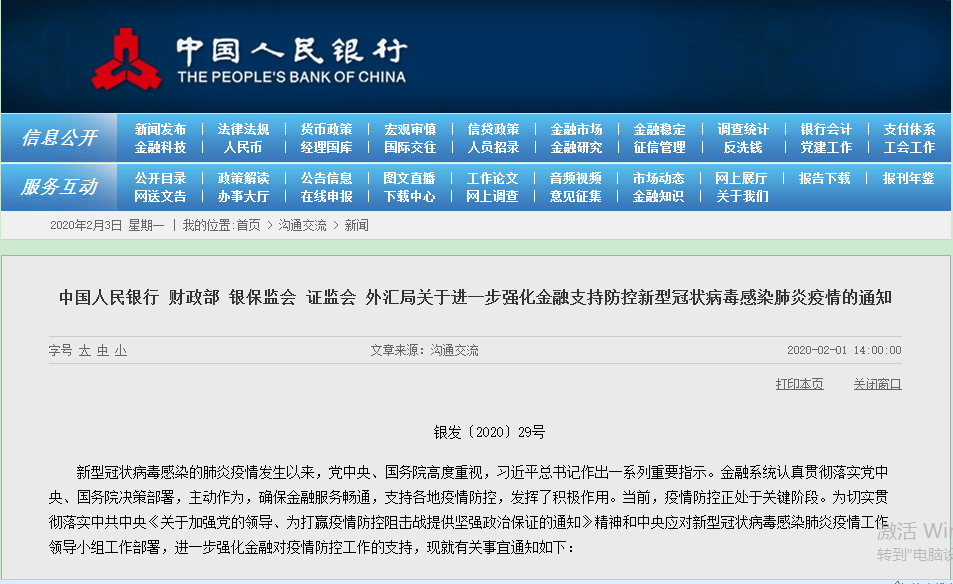Open 金融知识 navigation link
Screen dimensions: 953x584
click(x=658, y=197)
